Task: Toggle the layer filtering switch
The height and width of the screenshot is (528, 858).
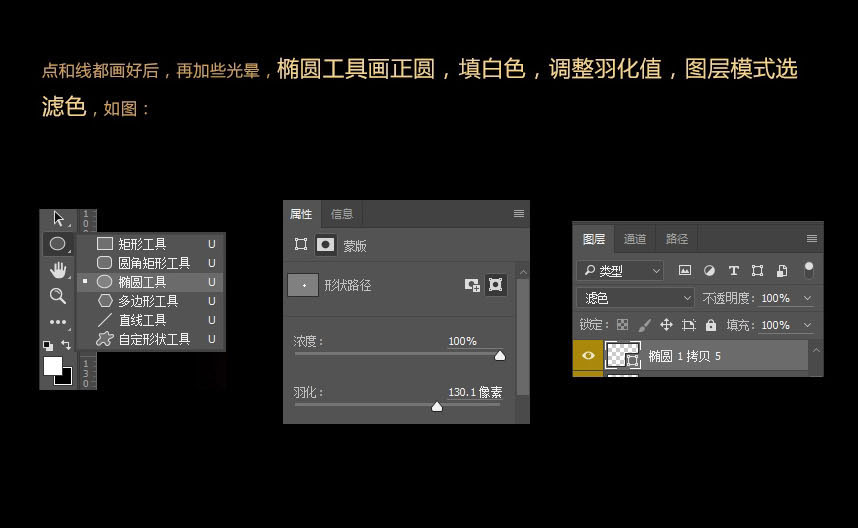Action: (x=809, y=270)
